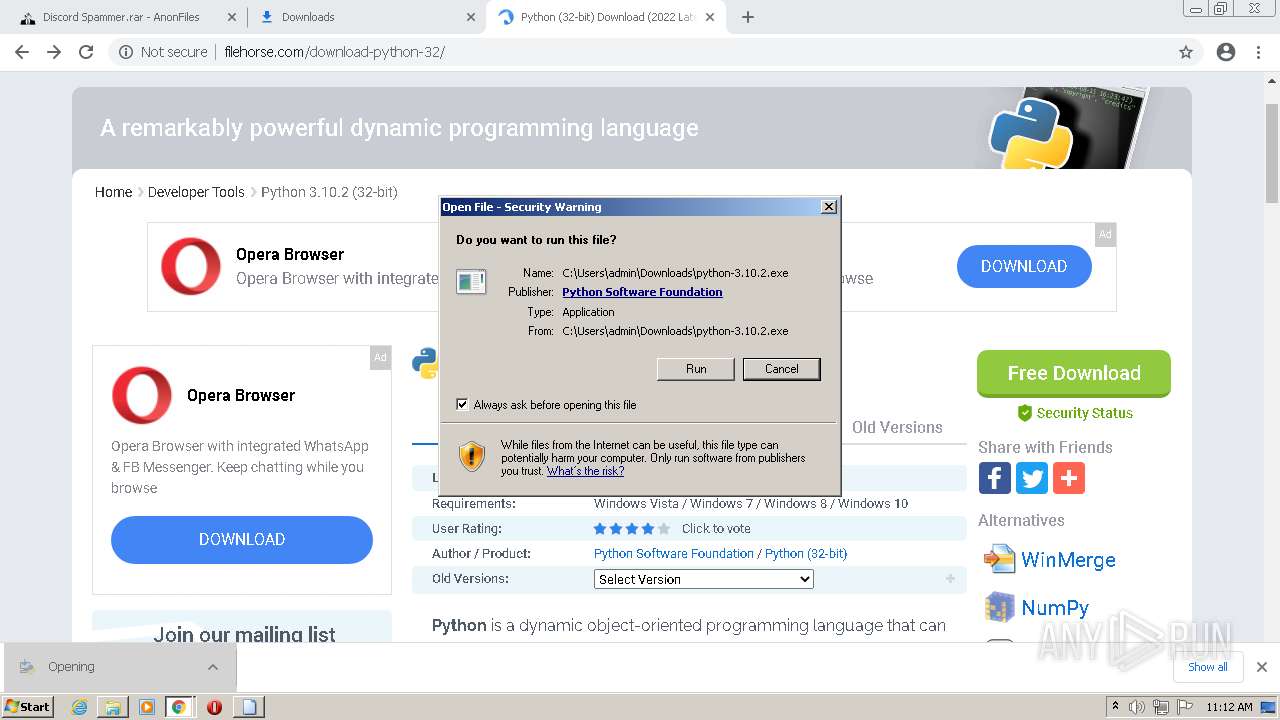Click DOWNLOAD in the top Opera banner

click(1024, 266)
